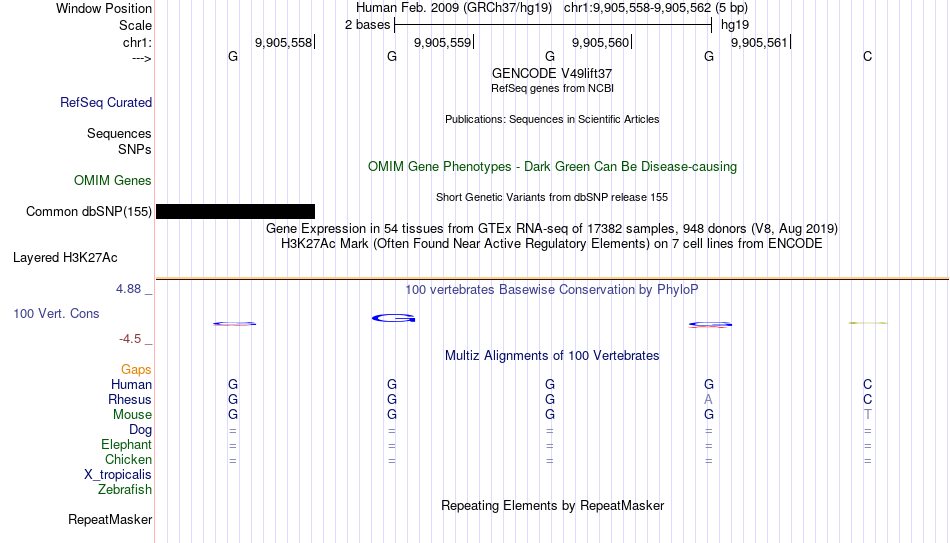Click the hg19 assembly label
The height and width of the screenshot is (543, 950).
(x=735, y=25)
